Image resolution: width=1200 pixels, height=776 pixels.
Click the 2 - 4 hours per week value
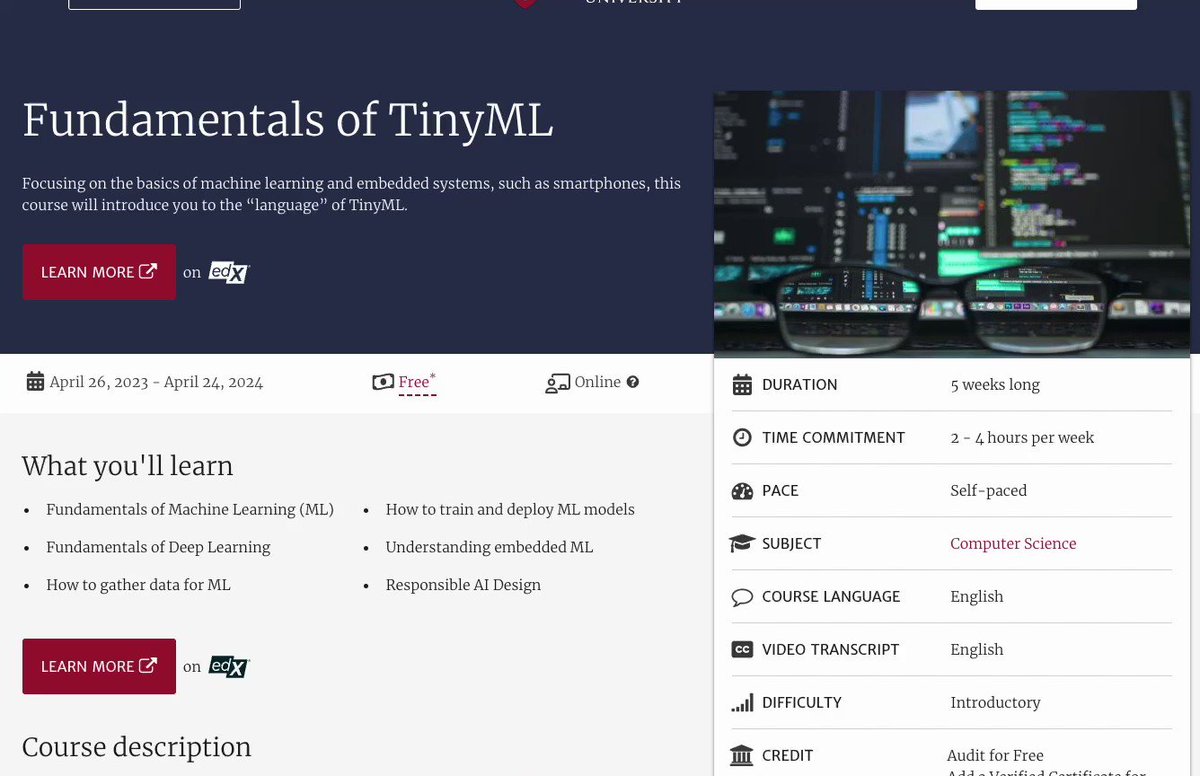1022,438
